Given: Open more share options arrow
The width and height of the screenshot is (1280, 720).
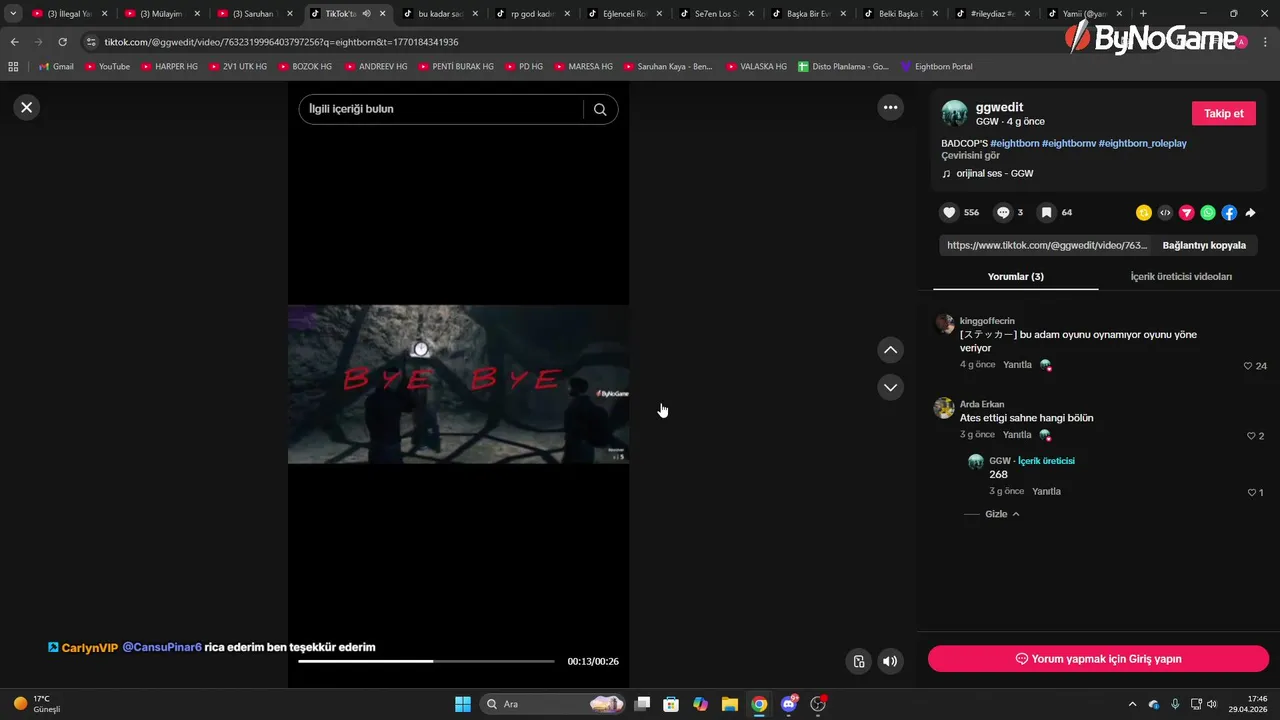Looking at the screenshot, I should (x=1250, y=212).
